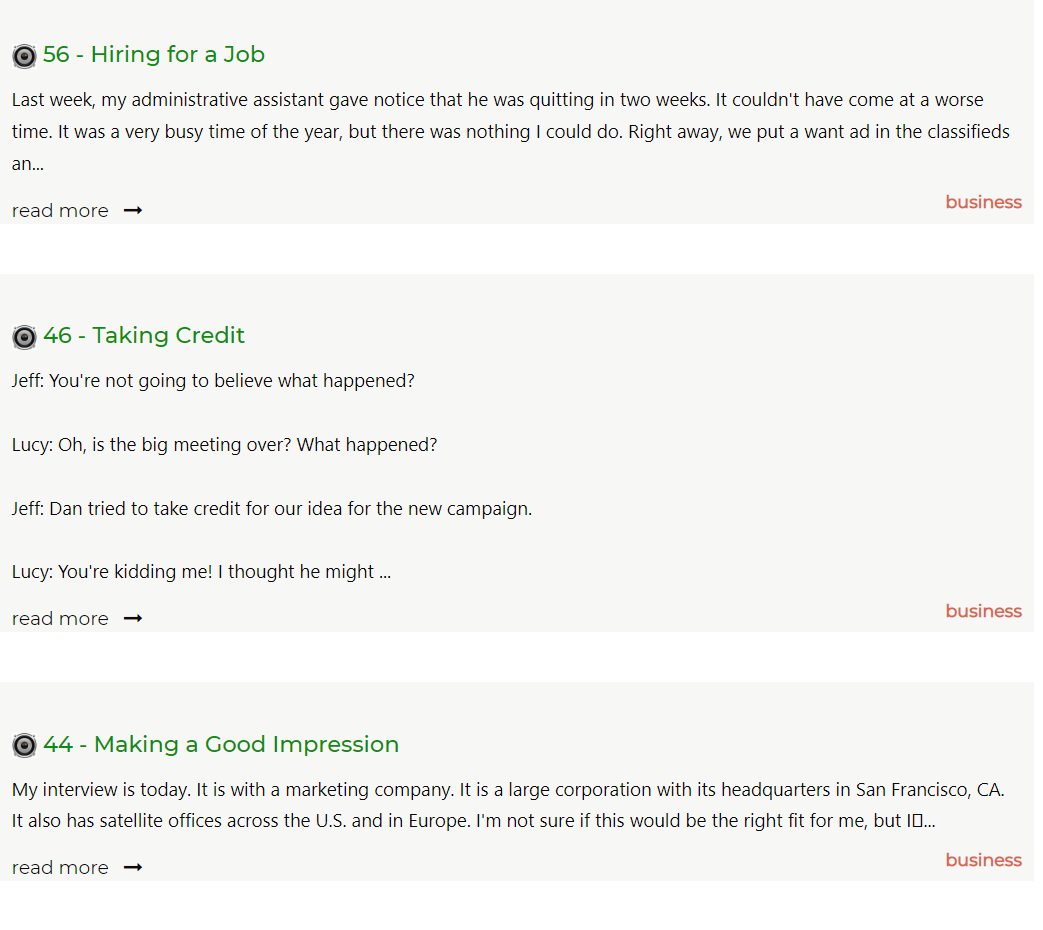Select business tag on Making a Good Impression
This screenshot has height=930, width=1043.
(983, 860)
